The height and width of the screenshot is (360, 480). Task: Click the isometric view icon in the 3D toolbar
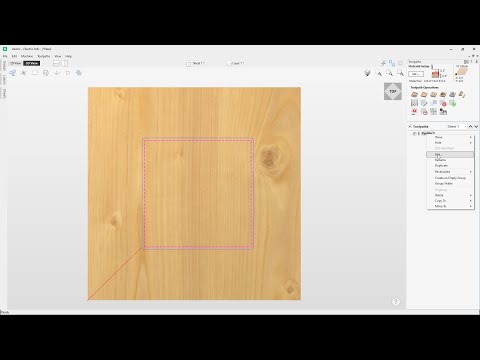(x=368, y=73)
